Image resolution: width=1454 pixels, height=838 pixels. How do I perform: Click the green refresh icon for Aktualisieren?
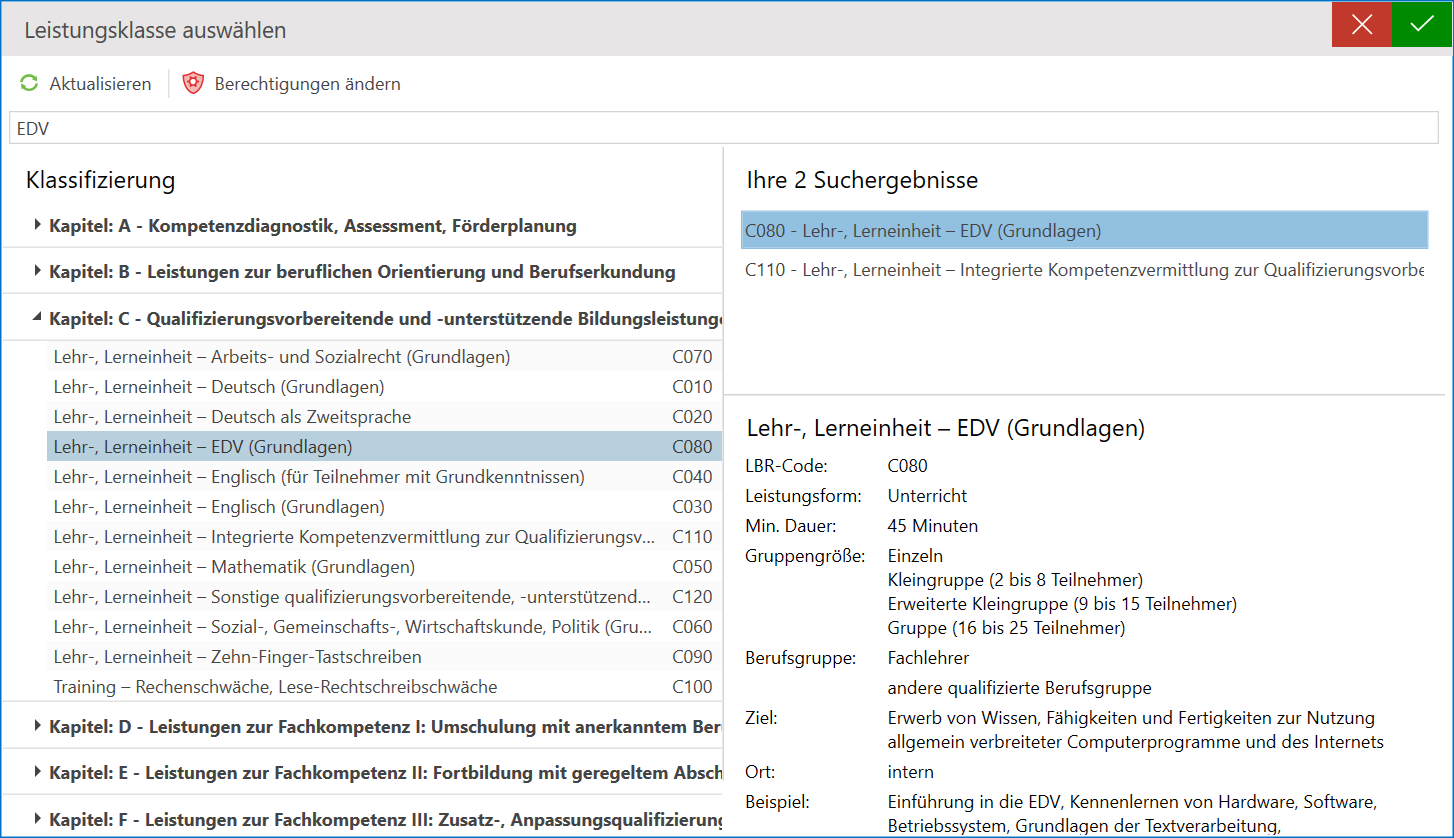[29, 84]
